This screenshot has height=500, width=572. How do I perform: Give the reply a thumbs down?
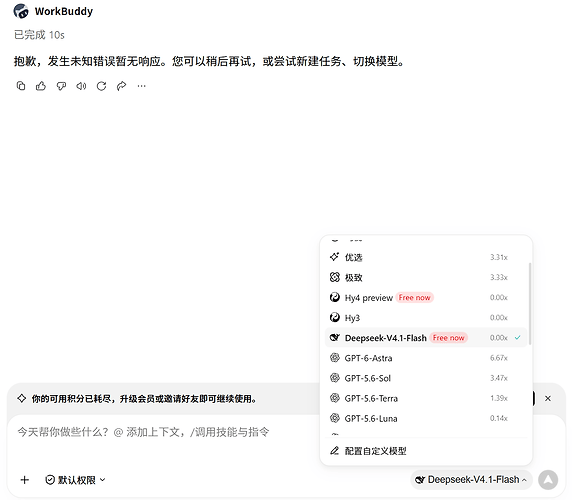point(61,86)
